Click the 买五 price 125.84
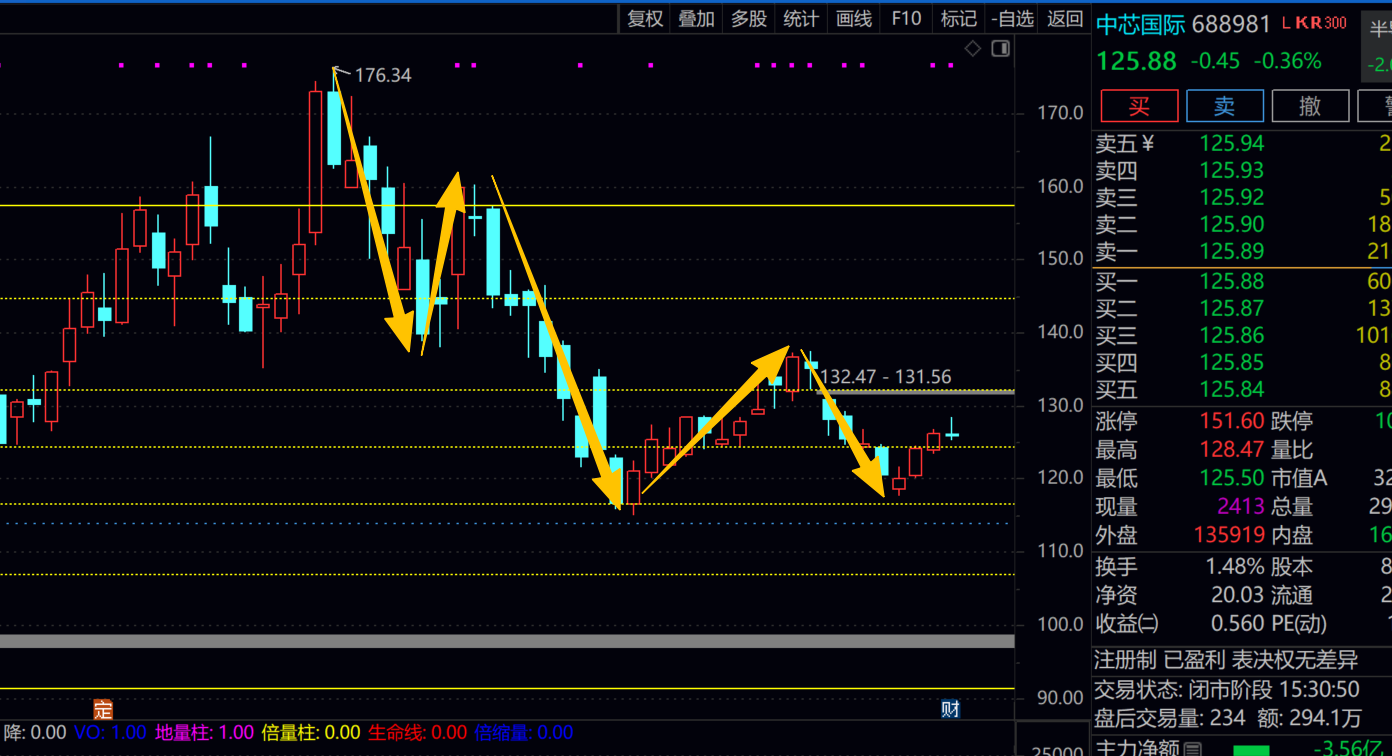This screenshot has width=1392, height=756. [1232, 389]
